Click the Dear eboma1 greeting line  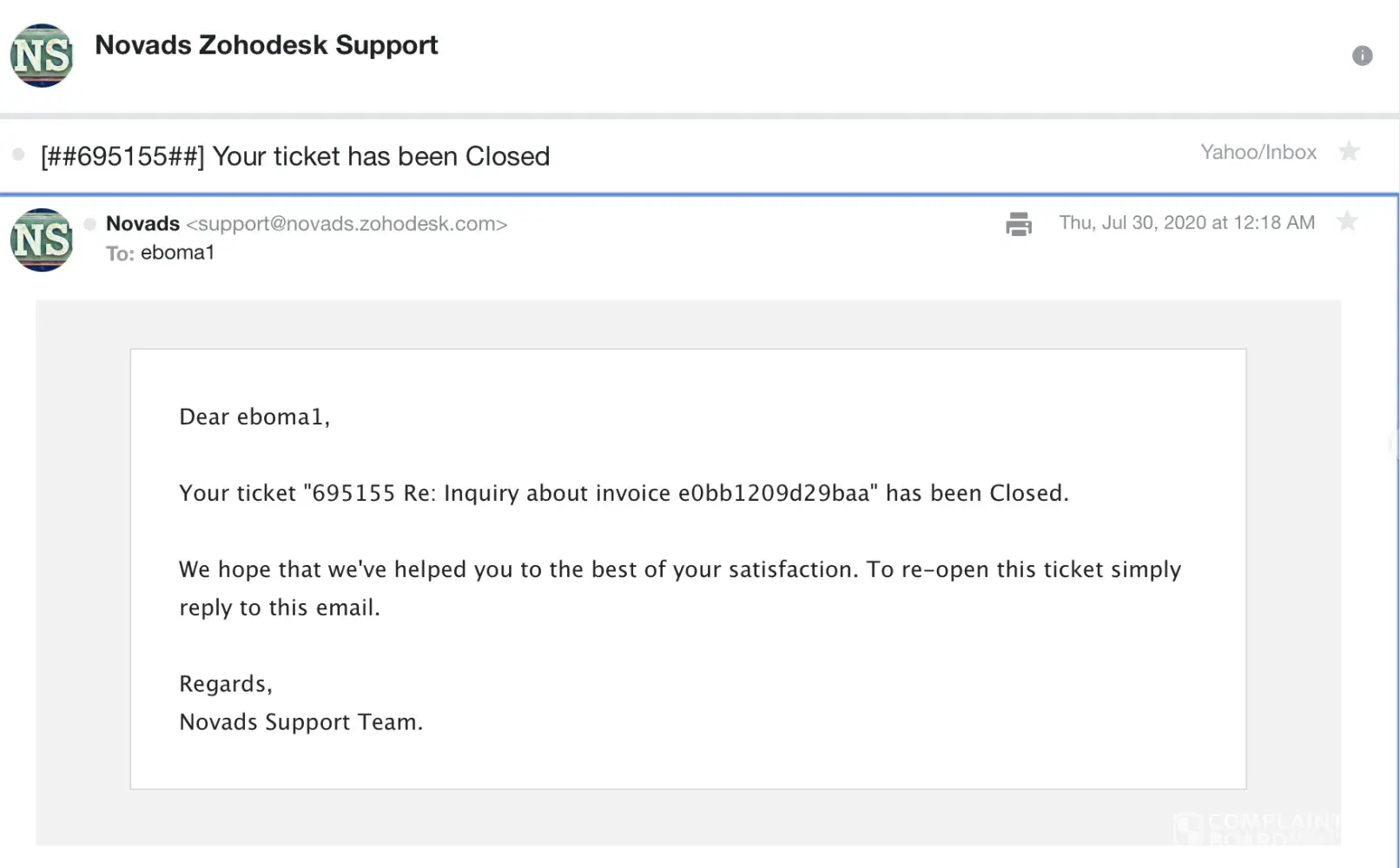tap(254, 417)
